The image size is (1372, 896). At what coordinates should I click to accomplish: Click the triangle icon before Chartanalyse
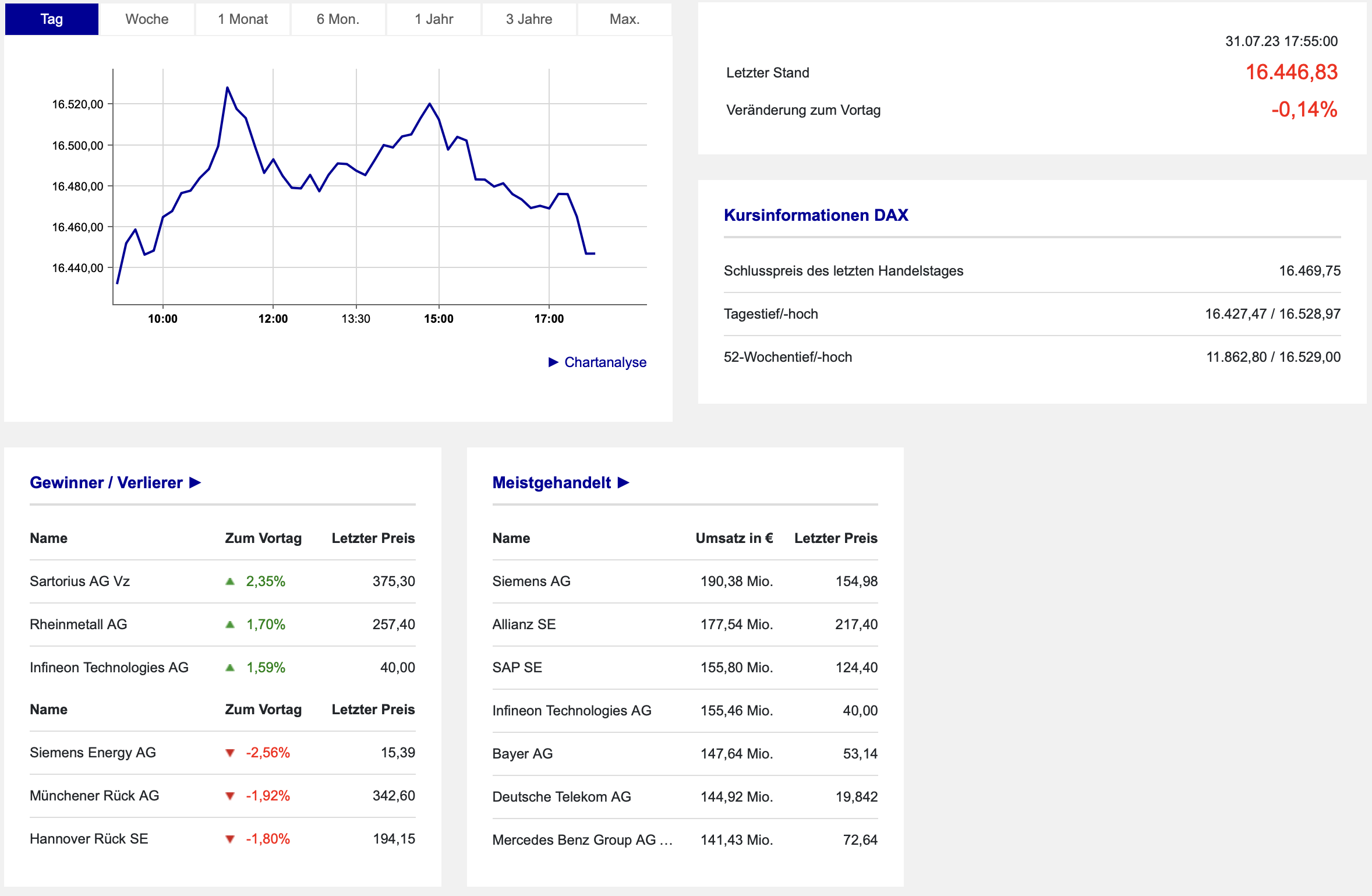553,362
